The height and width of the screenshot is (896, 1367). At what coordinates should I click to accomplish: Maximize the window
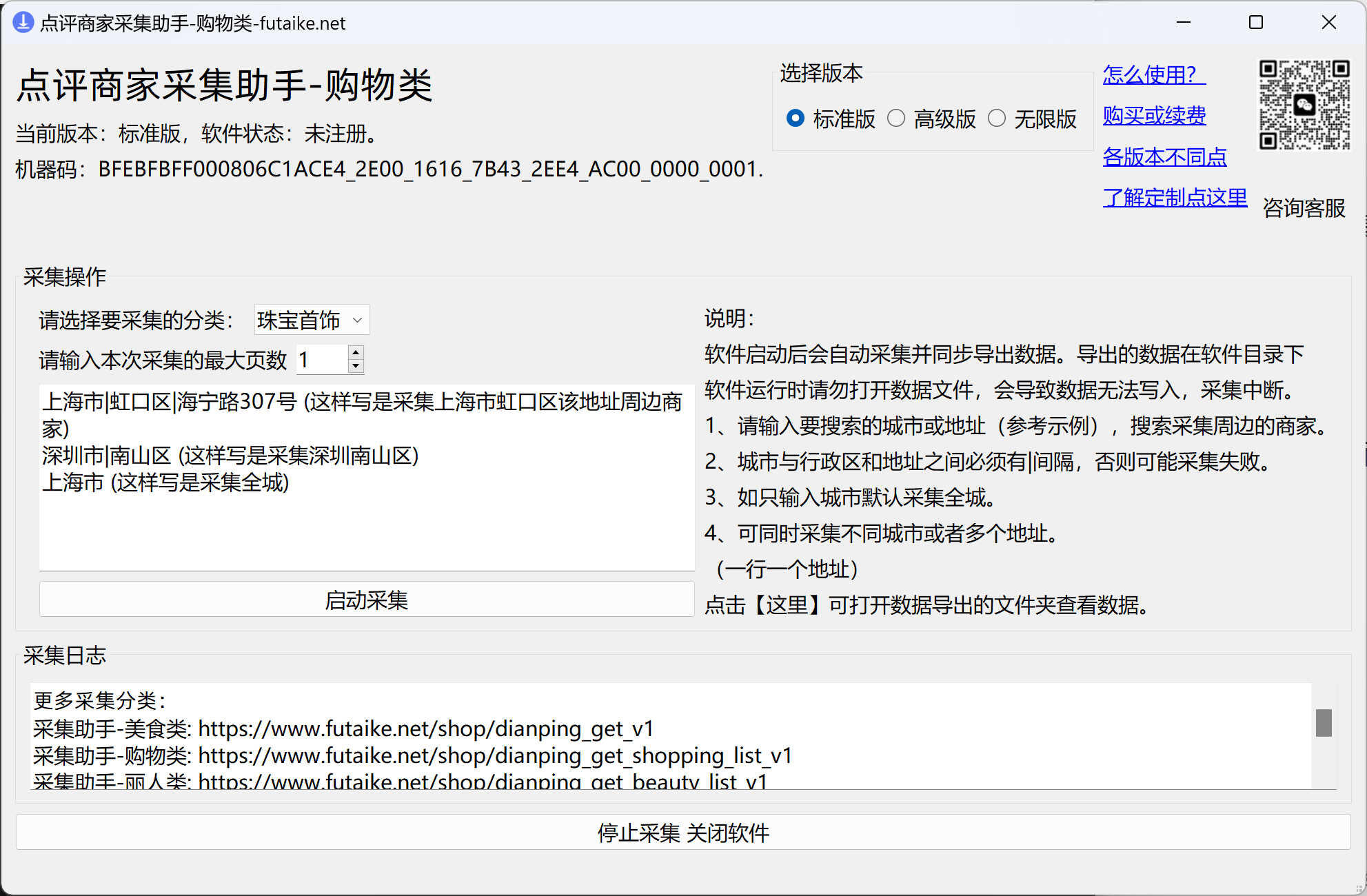[x=1255, y=23]
